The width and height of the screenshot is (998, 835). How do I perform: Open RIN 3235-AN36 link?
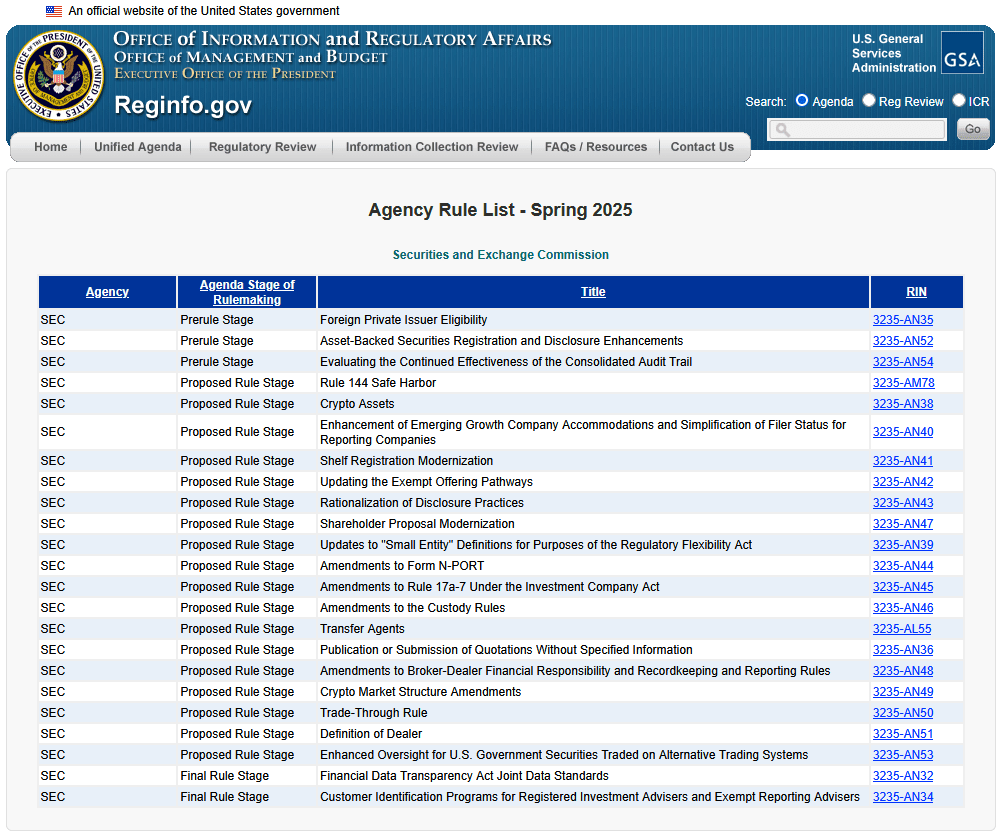point(903,650)
